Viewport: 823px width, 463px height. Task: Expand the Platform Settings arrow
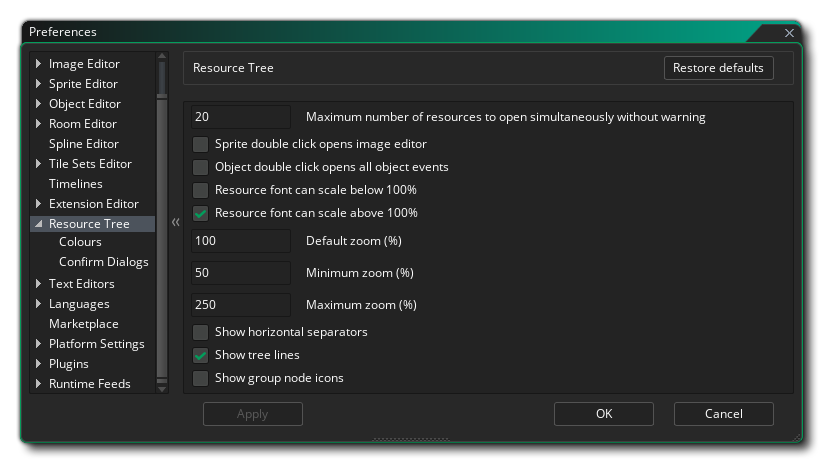[39, 344]
